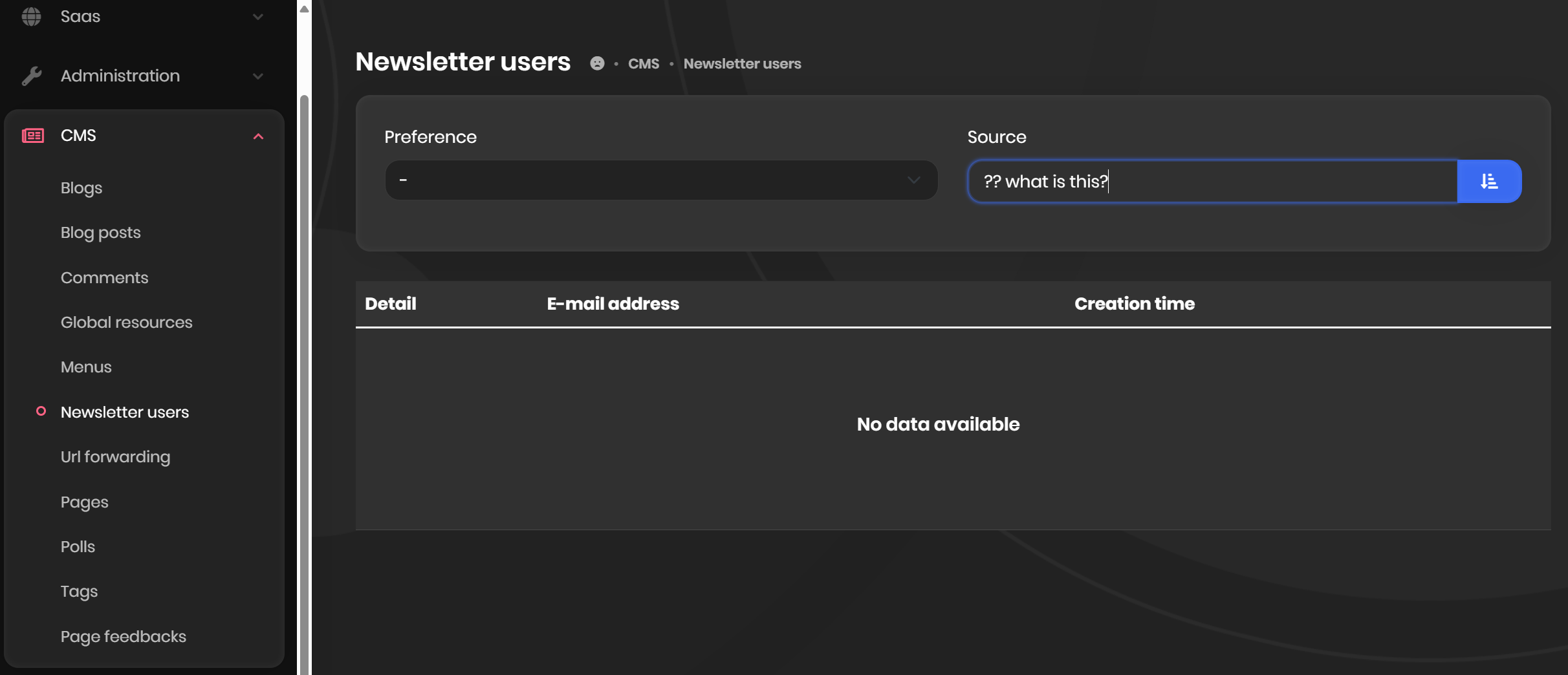Viewport: 1568px width, 675px height.
Task: Open the Comments section
Action: 104,278
